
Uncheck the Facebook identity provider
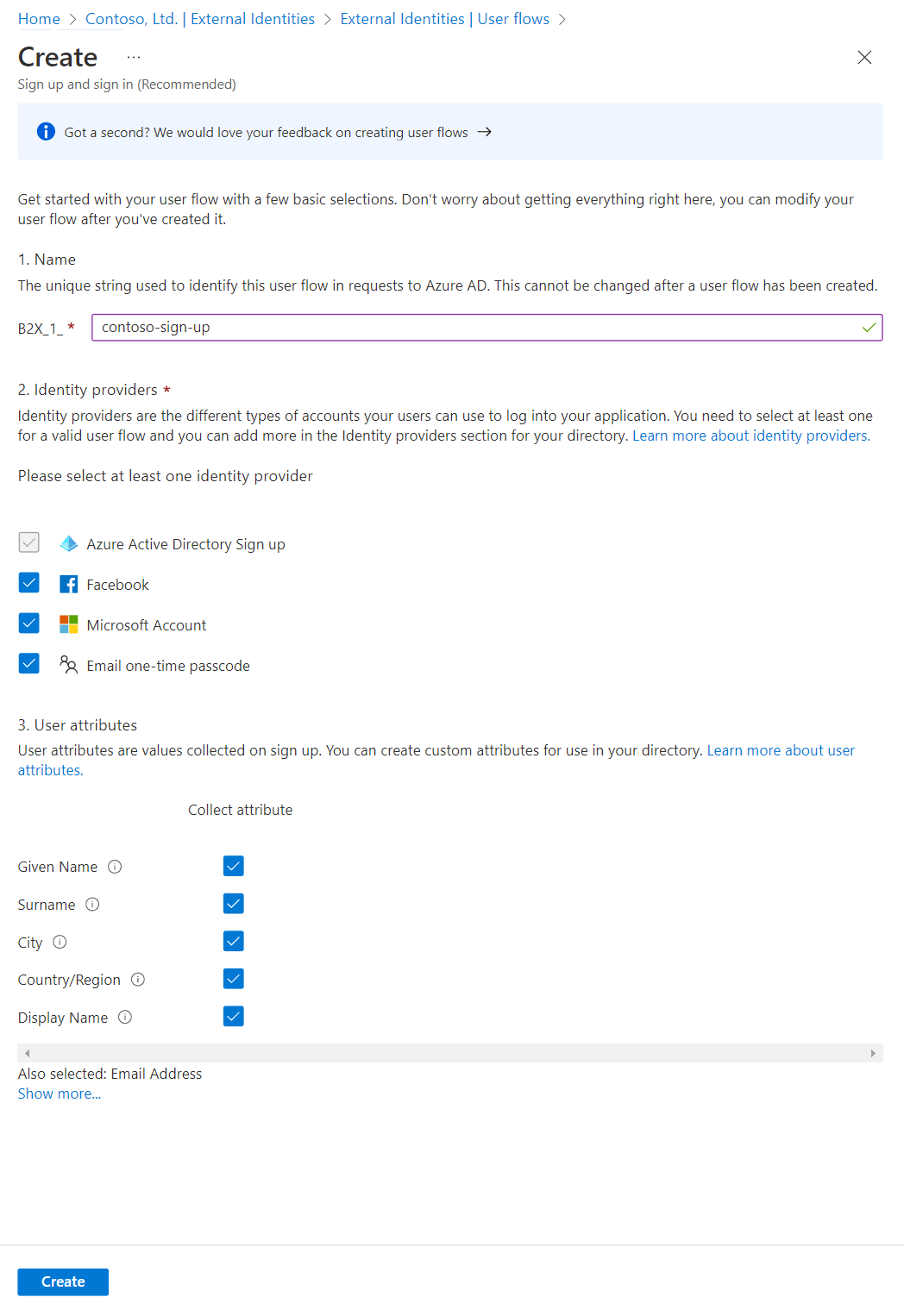point(29,584)
